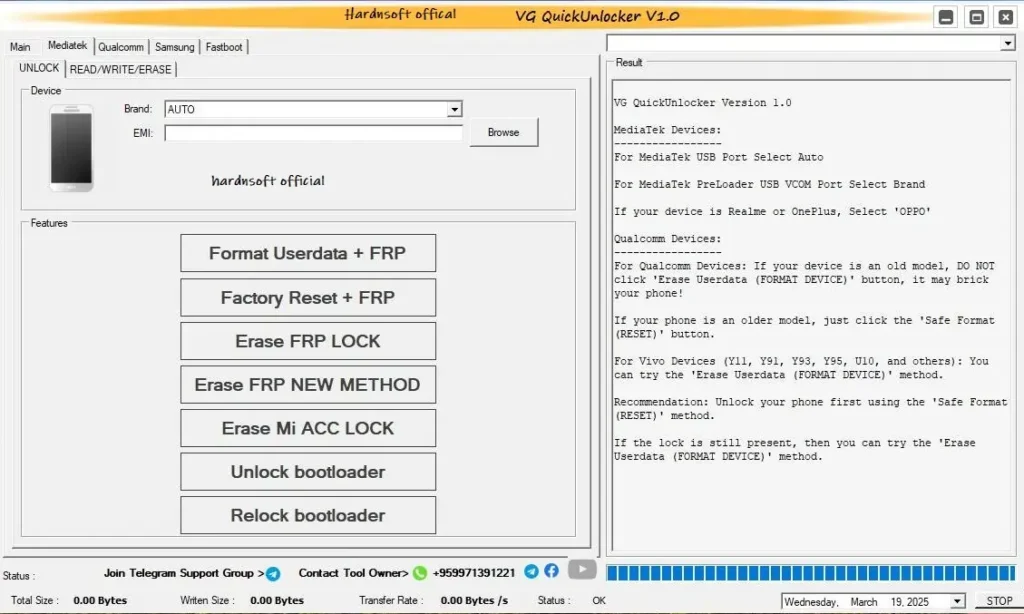The width and height of the screenshot is (1024, 614).
Task: Switch to the Main tab
Action: tap(20, 47)
